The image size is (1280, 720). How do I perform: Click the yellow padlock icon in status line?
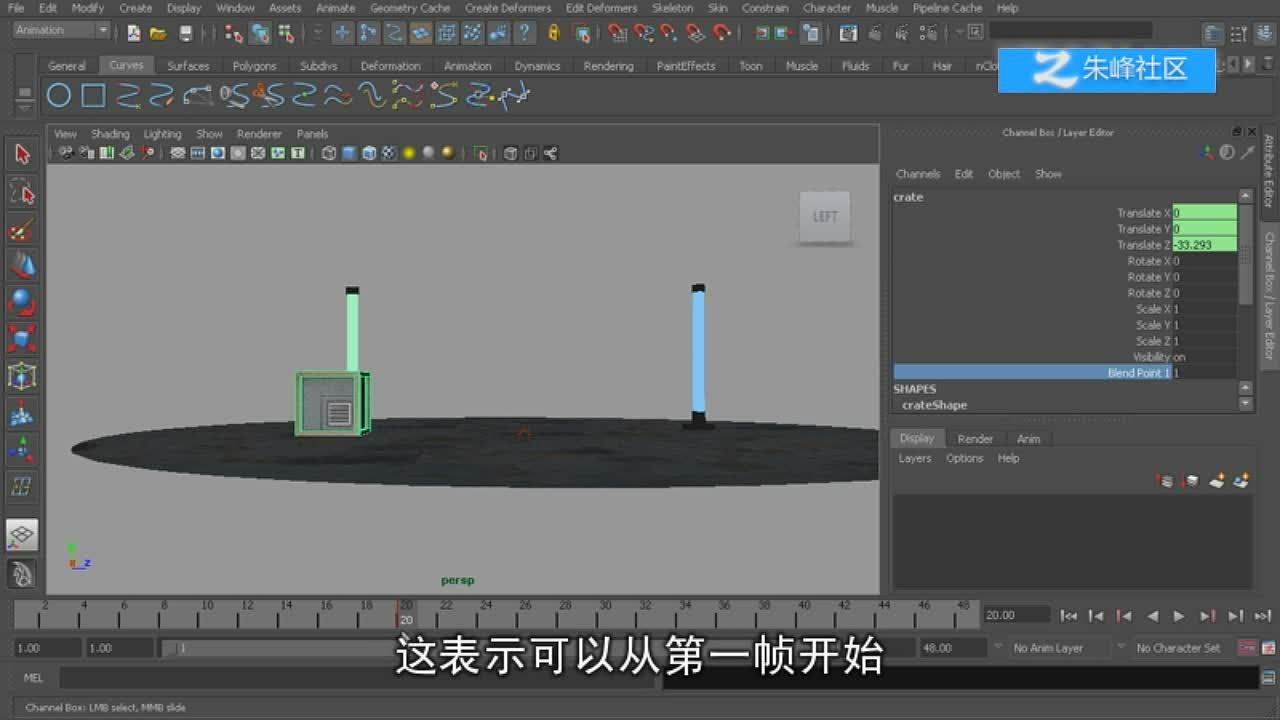pyautogui.click(x=554, y=33)
